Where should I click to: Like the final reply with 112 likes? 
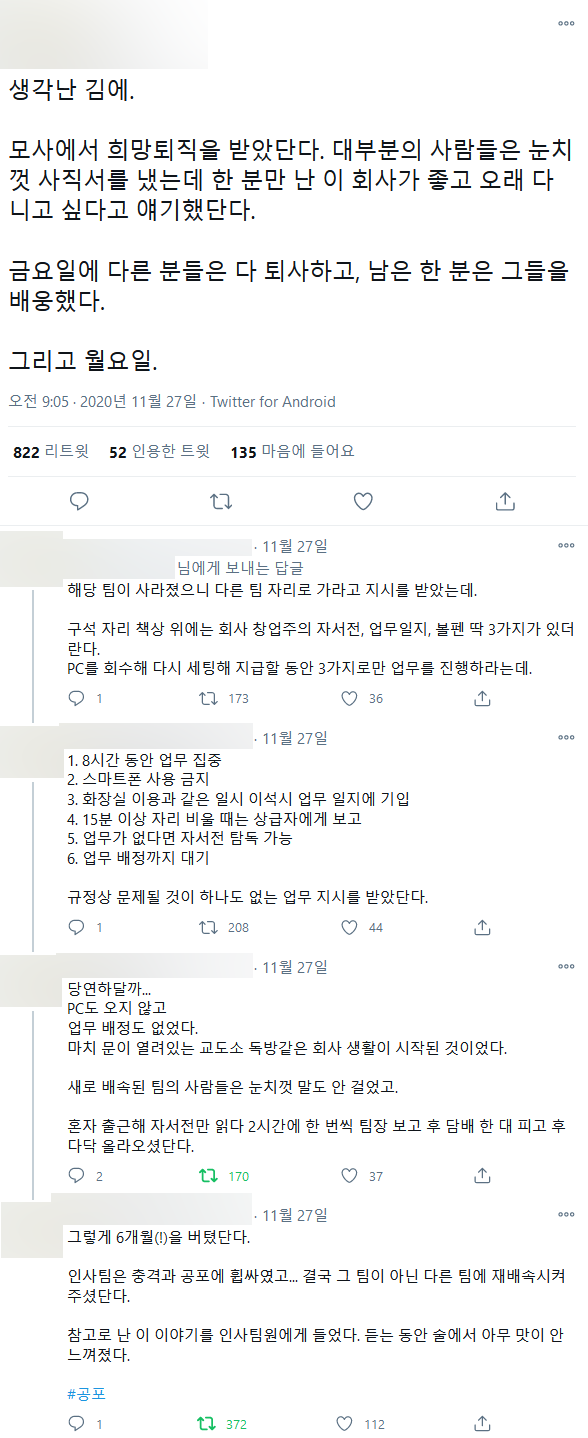point(349,1423)
